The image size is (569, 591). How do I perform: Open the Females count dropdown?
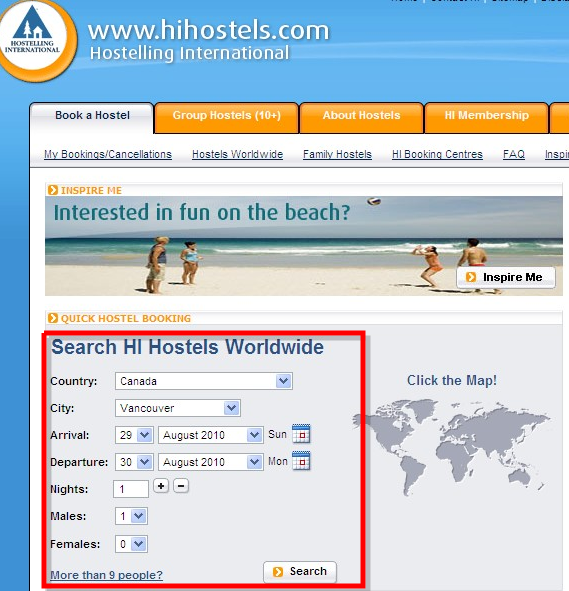click(131, 544)
